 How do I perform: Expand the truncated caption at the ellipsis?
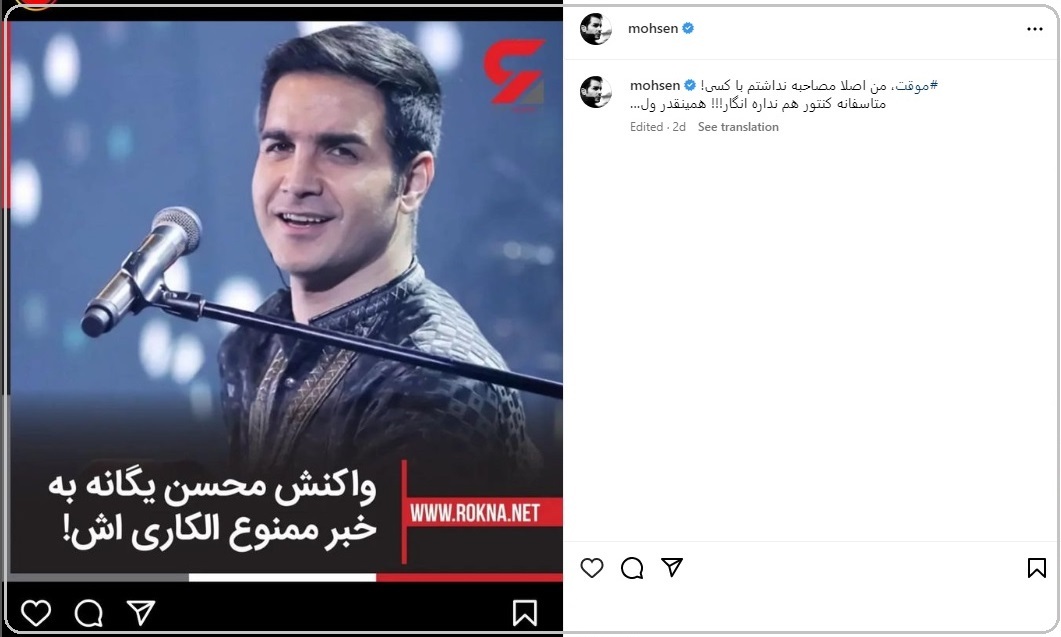pos(635,104)
